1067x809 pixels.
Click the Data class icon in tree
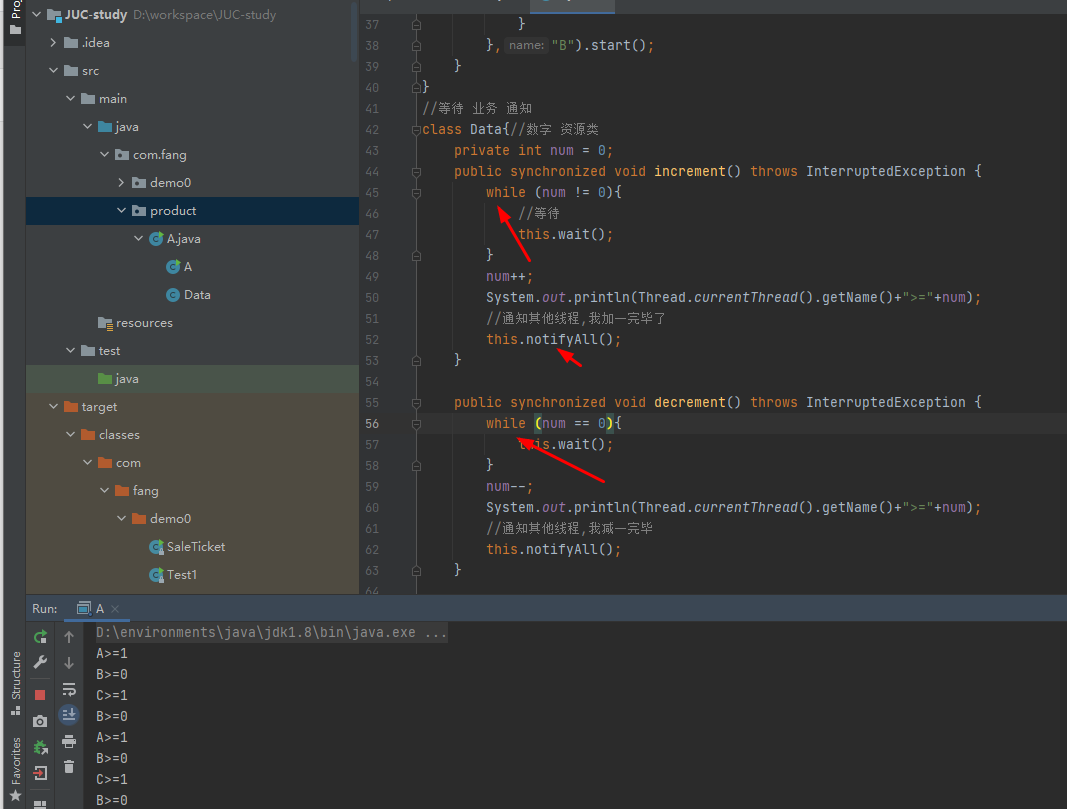(x=173, y=295)
